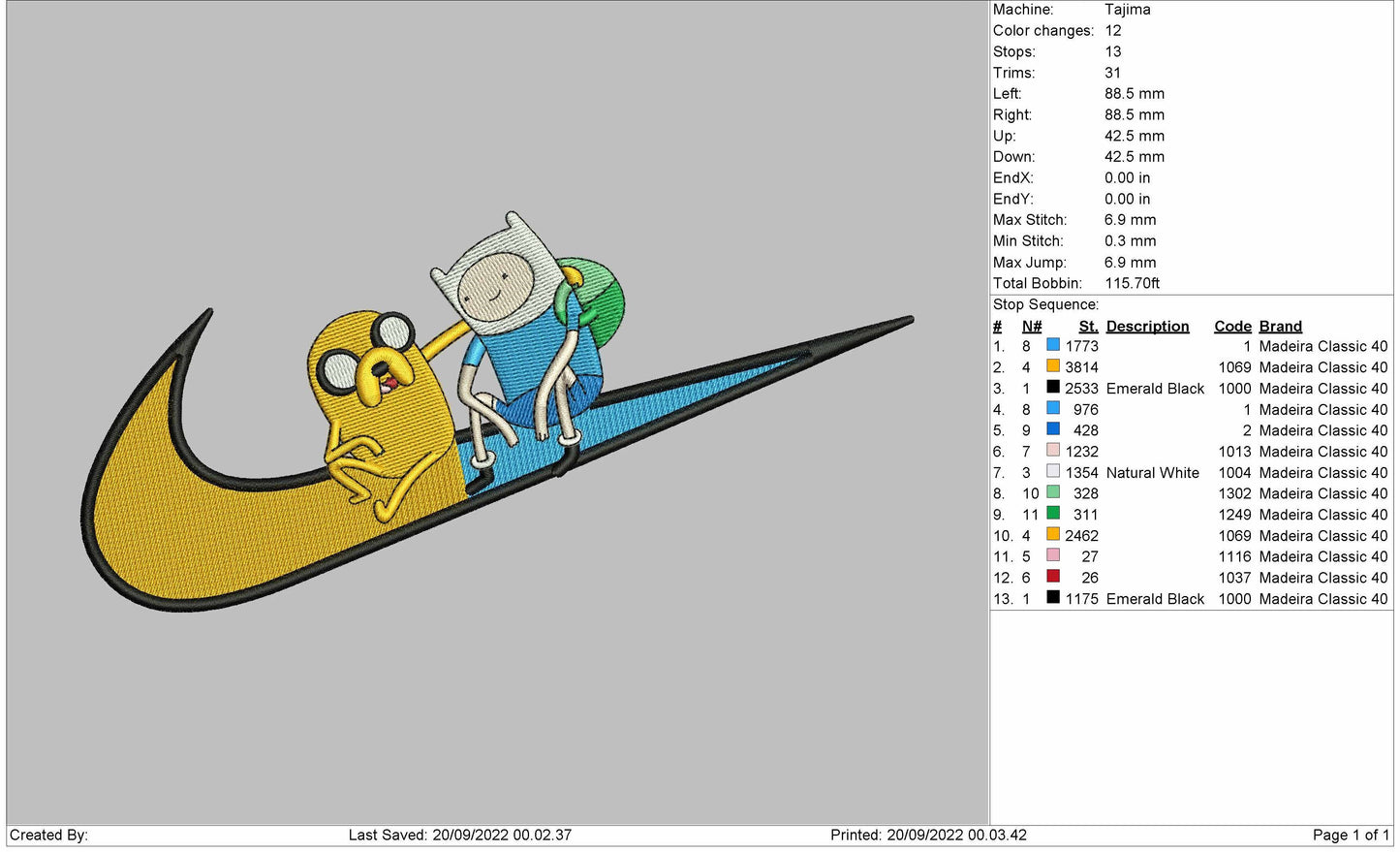Select the dark green swatch in stop row 9
Screen dimensions: 1400x852
pyautogui.click(x=1052, y=514)
